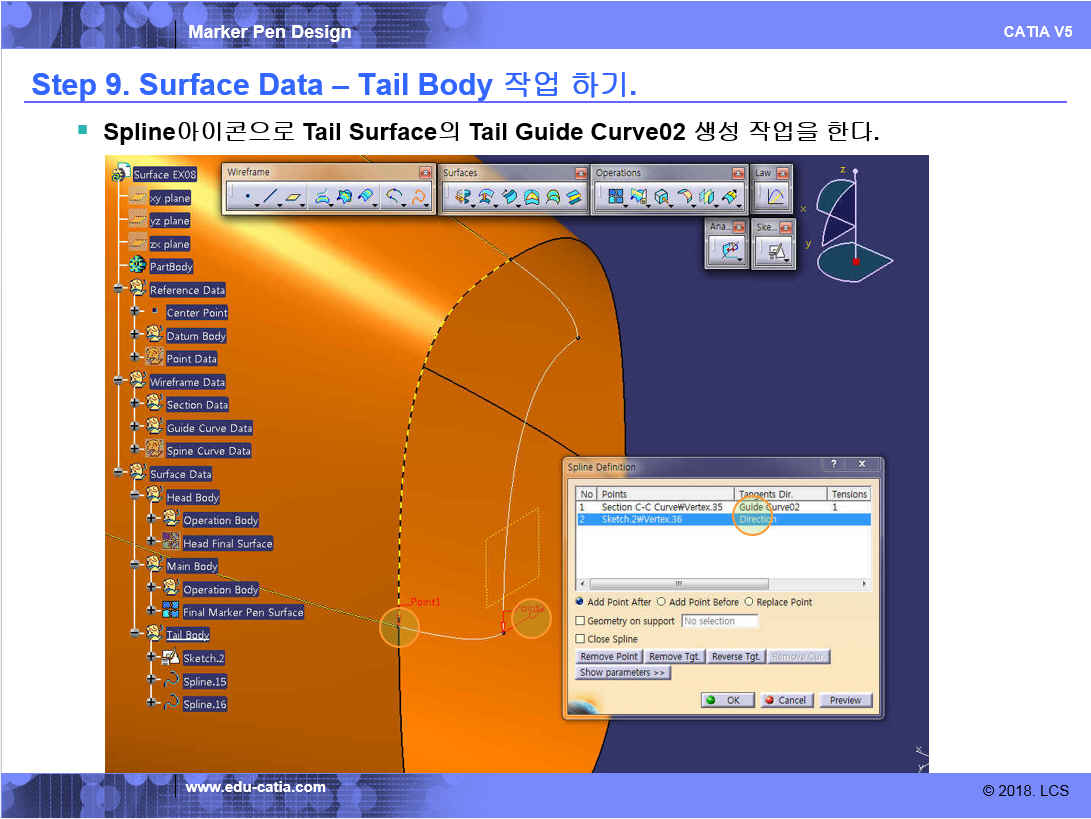Image resolution: width=1091 pixels, height=819 pixels.
Task: Select the Line tool in Wireframe toolbar
Action: tap(270, 197)
